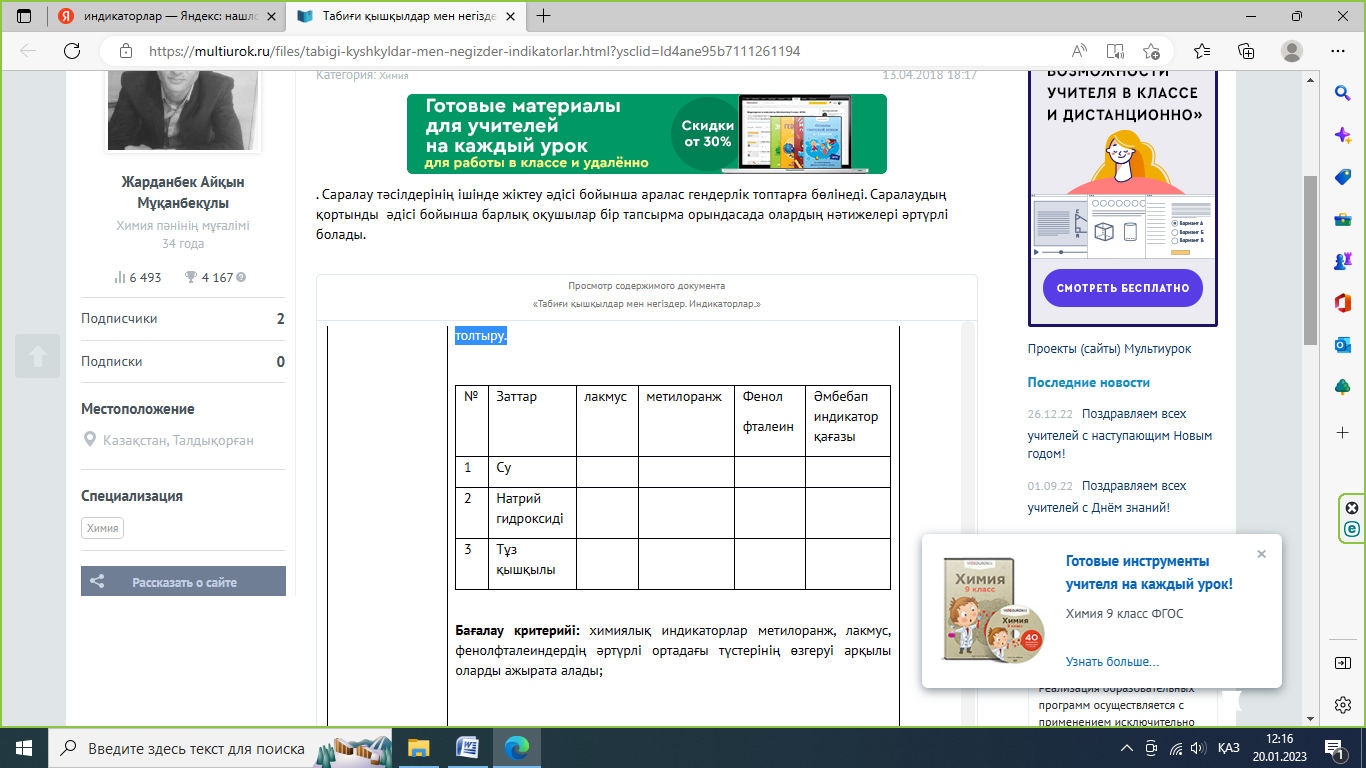Open sidebar Microsoft Office icon
Image resolution: width=1366 pixels, height=768 pixels.
pos(1343,303)
